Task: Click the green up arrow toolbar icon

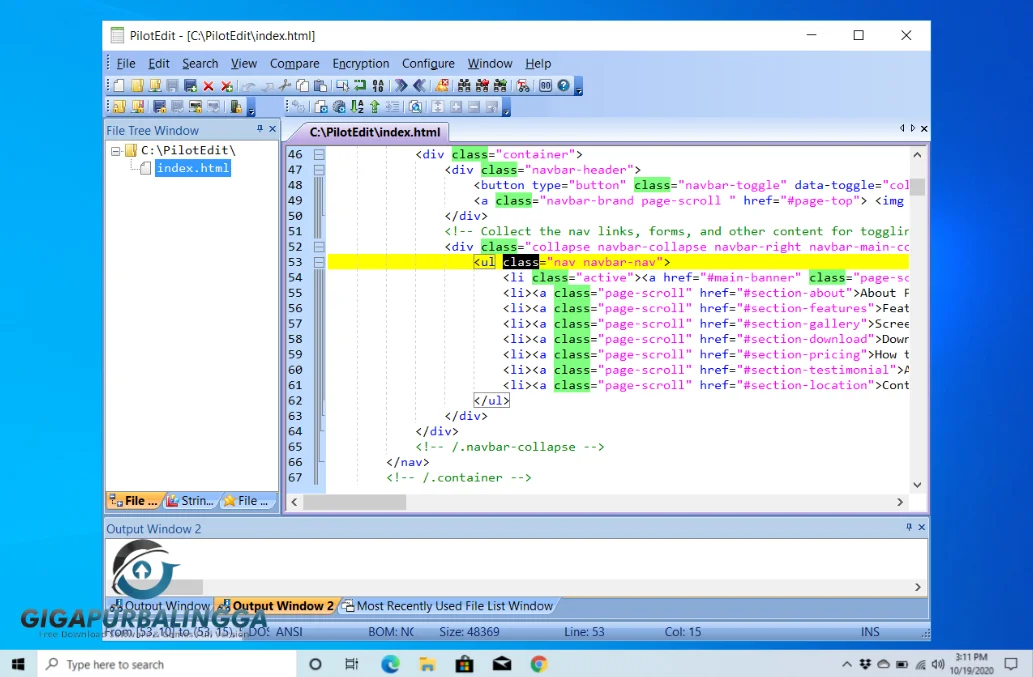Action: pyautogui.click(x=375, y=107)
